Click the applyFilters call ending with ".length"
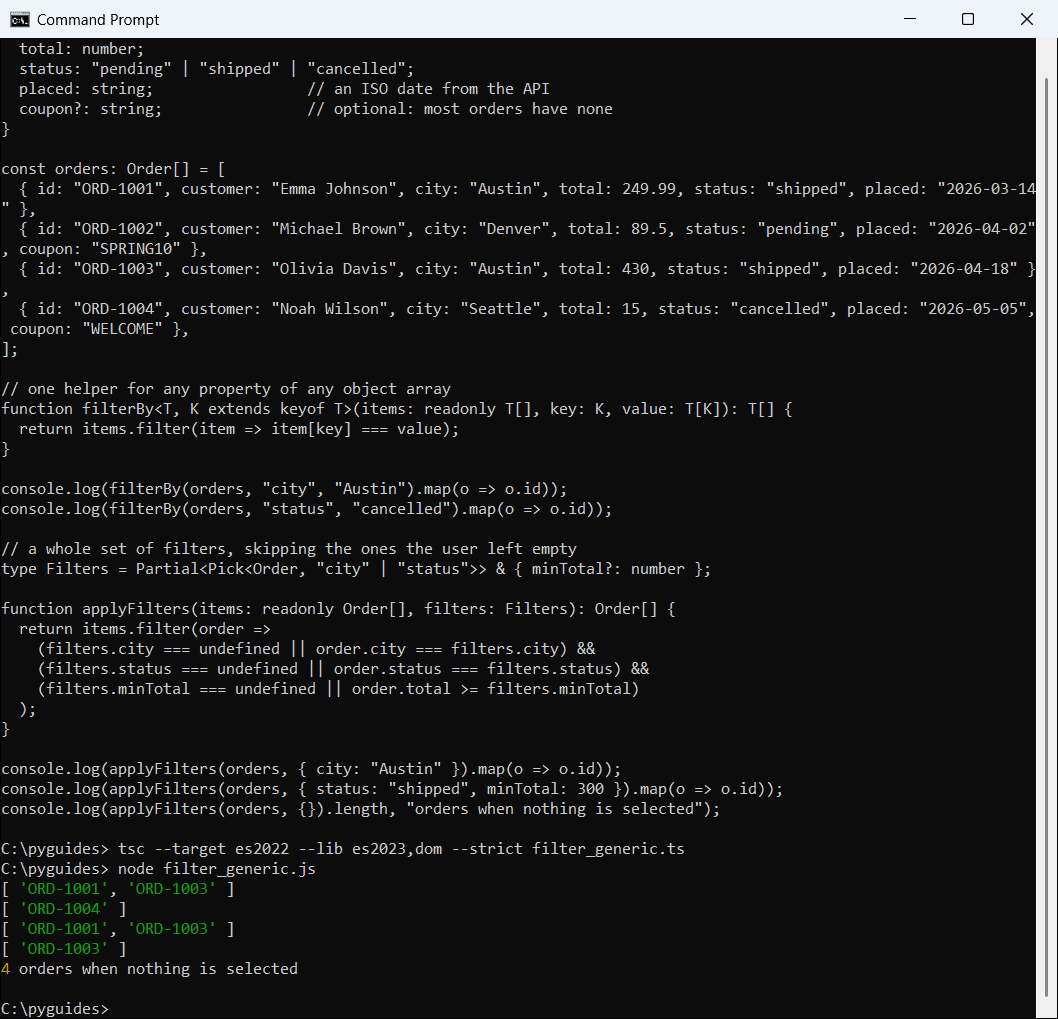Screen dimensions: 1058x1019 361,809
